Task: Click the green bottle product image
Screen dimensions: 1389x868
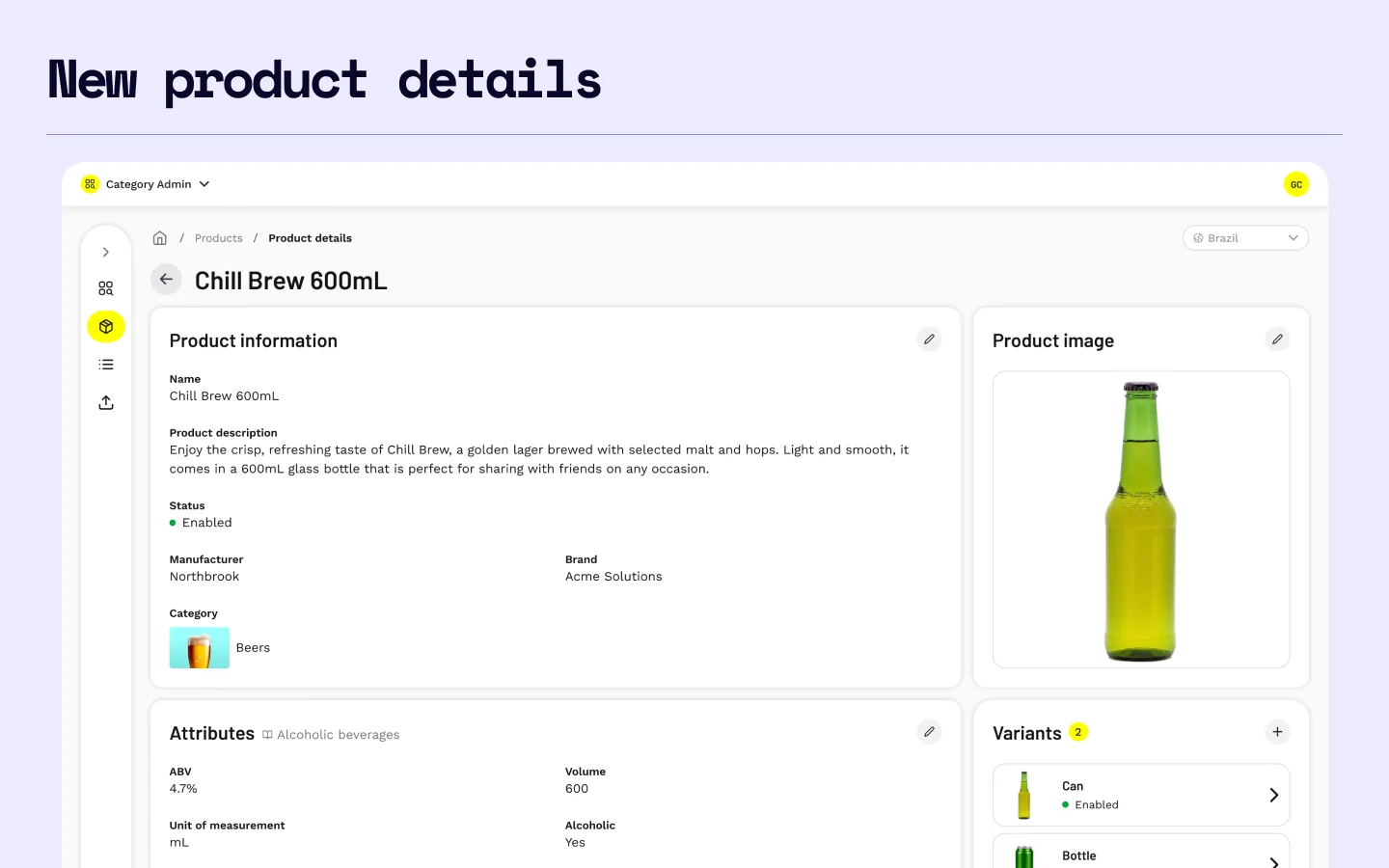Action: [1141, 521]
